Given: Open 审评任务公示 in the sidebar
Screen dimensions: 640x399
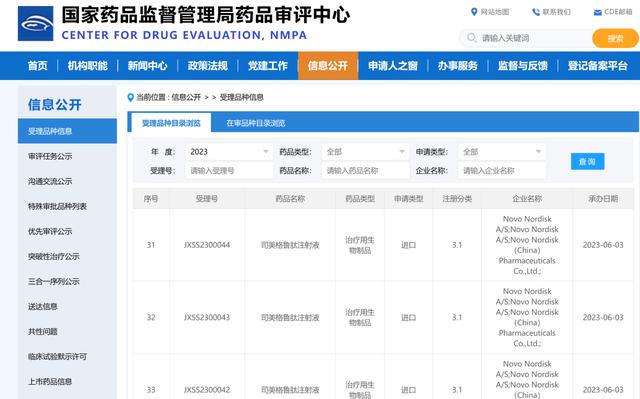Looking at the screenshot, I should [50, 156].
